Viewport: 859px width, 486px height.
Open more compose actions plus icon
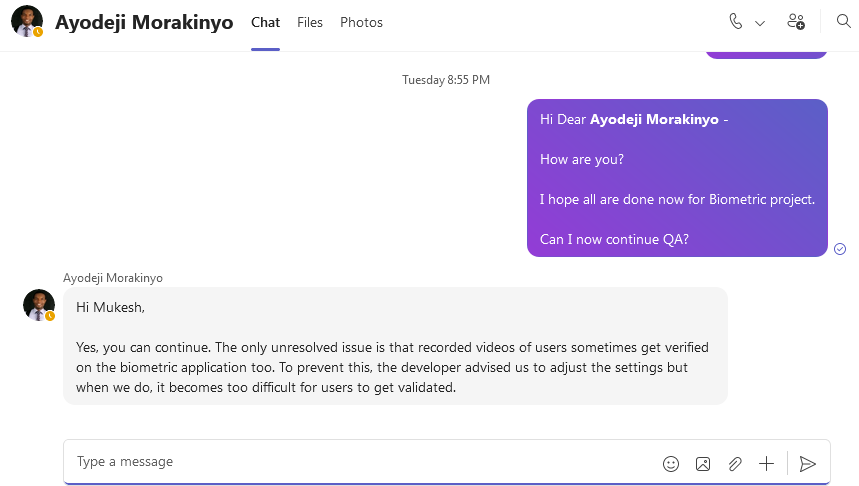(x=767, y=464)
